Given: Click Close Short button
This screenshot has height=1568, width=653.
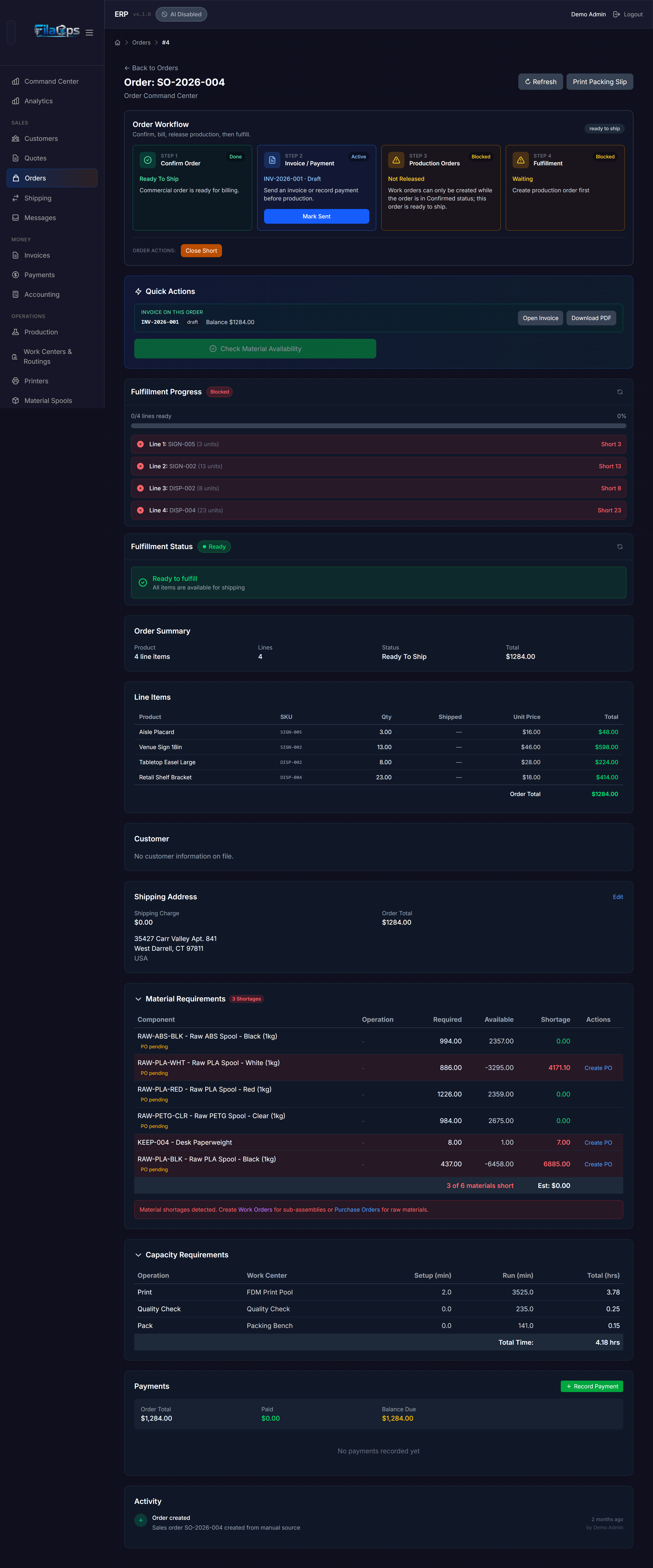Looking at the screenshot, I should tap(201, 251).
